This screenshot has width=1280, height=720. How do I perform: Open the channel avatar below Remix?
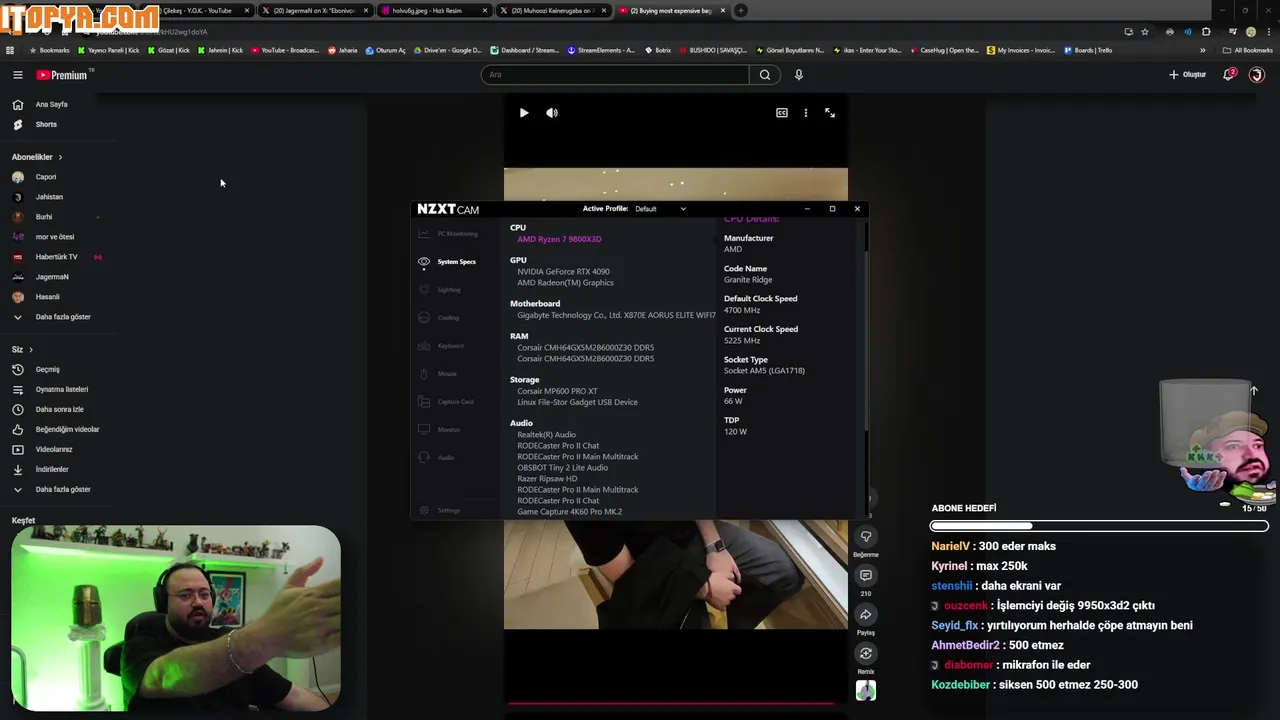pyautogui.click(x=866, y=691)
